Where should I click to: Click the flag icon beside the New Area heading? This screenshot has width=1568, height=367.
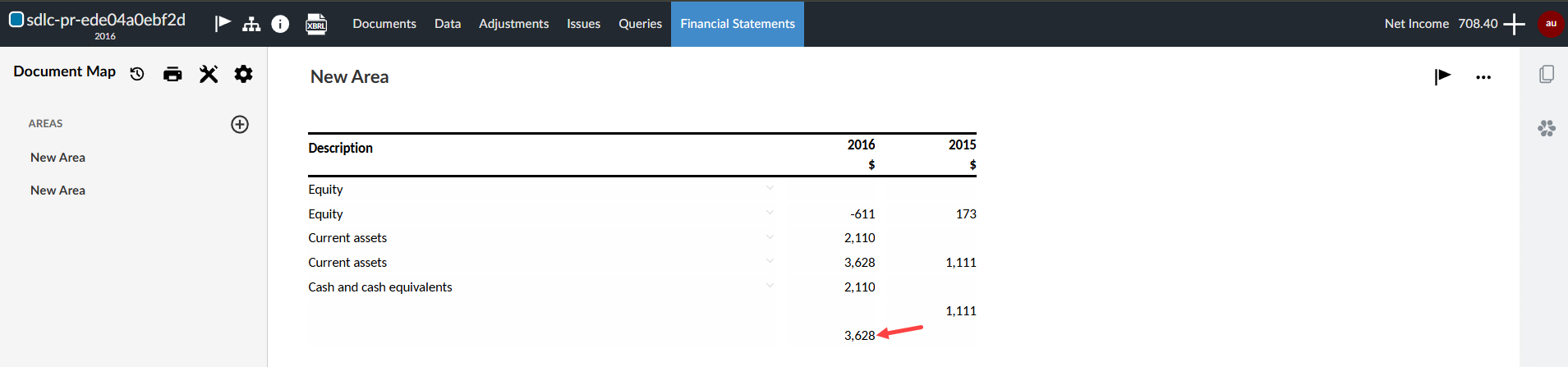[x=1442, y=76]
